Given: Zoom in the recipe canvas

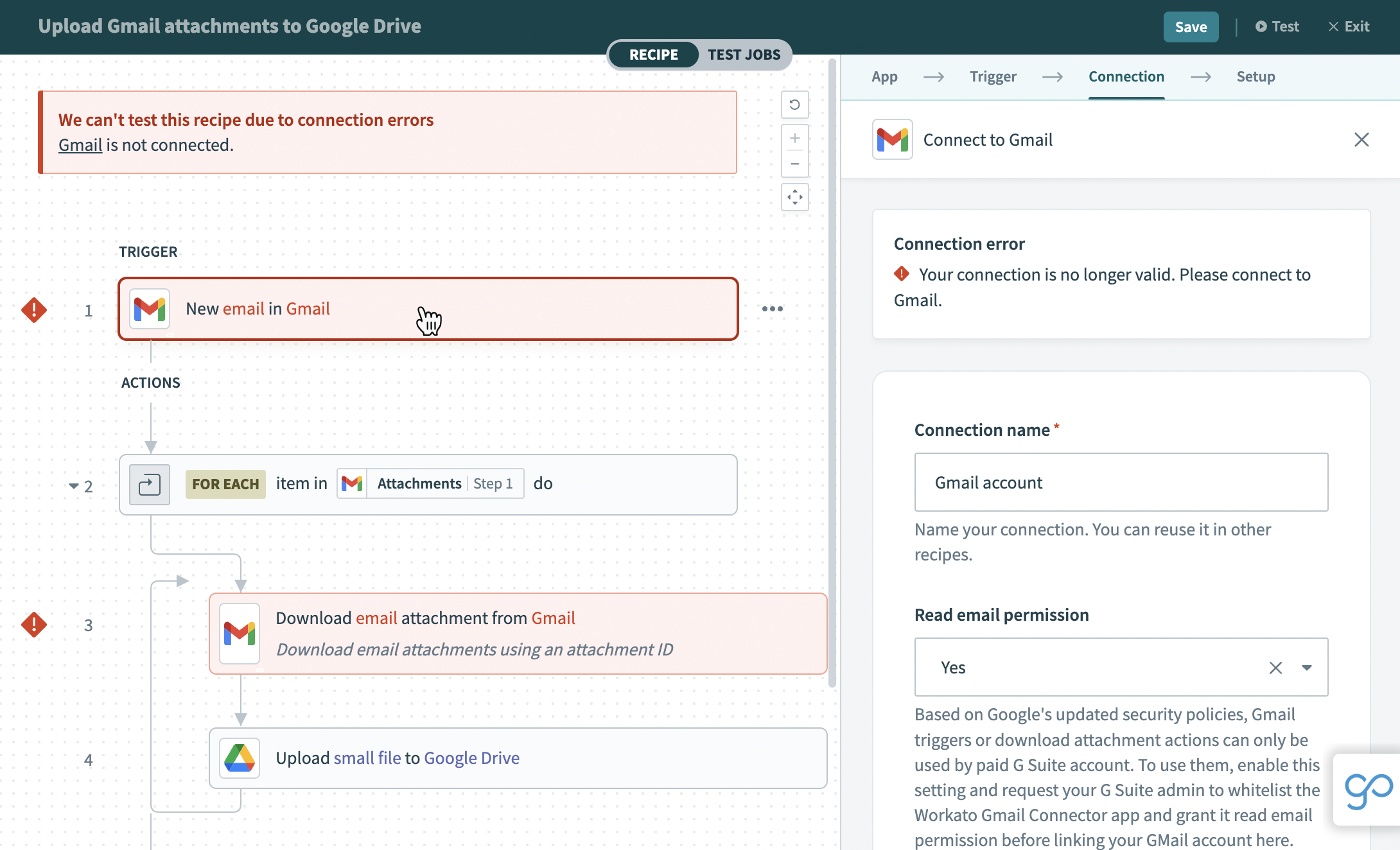Looking at the screenshot, I should tap(794, 138).
